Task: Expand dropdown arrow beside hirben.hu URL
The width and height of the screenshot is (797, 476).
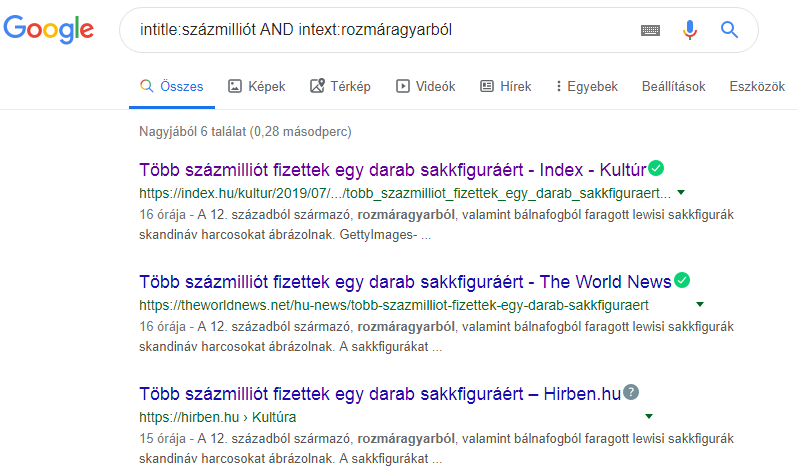Action: point(649,416)
